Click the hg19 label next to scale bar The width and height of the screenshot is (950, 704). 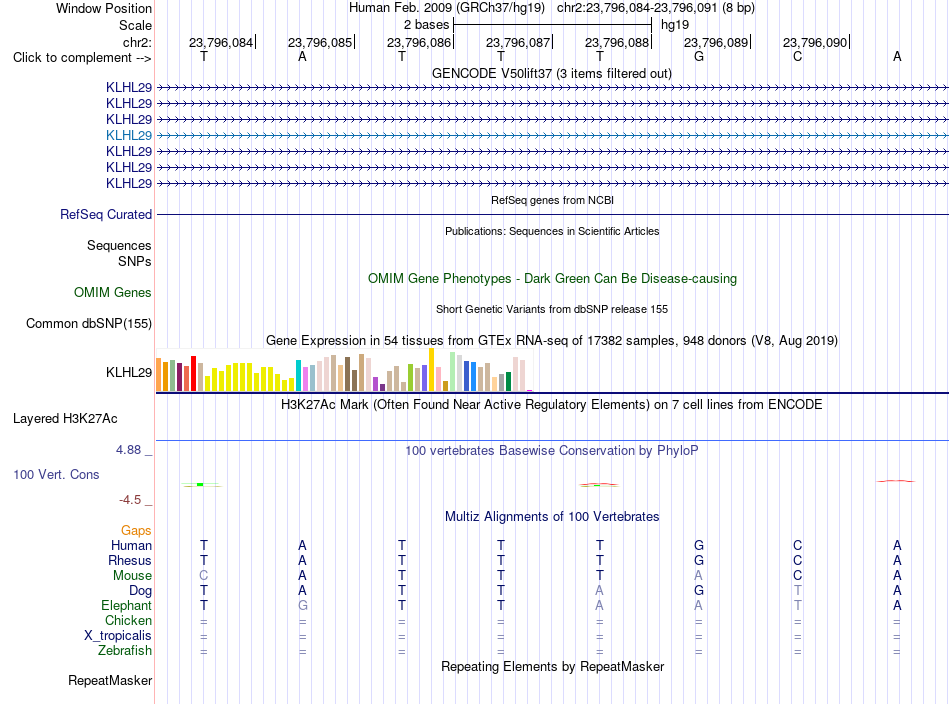[675, 25]
